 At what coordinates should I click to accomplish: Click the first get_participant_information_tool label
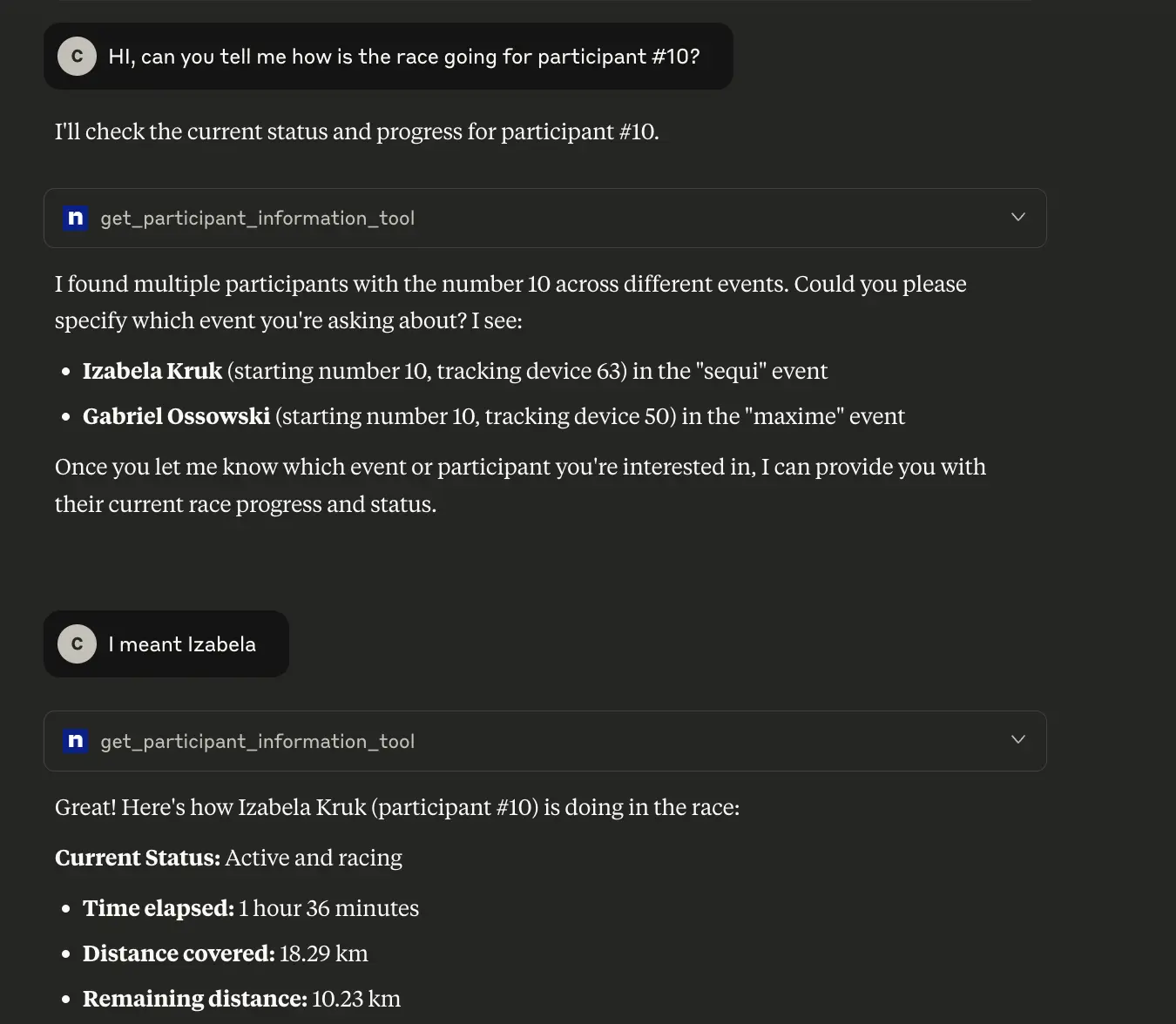click(x=257, y=219)
